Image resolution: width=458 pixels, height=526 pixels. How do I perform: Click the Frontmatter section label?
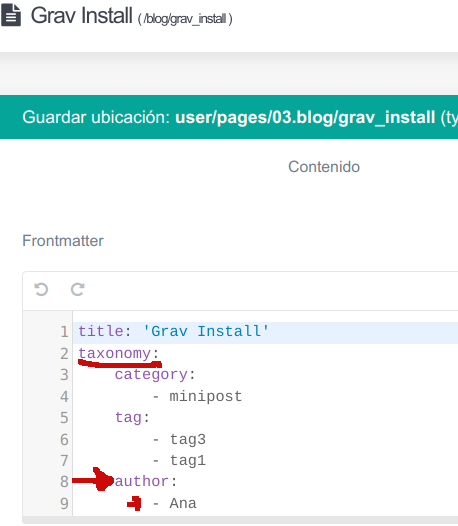click(x=63, y=241)
